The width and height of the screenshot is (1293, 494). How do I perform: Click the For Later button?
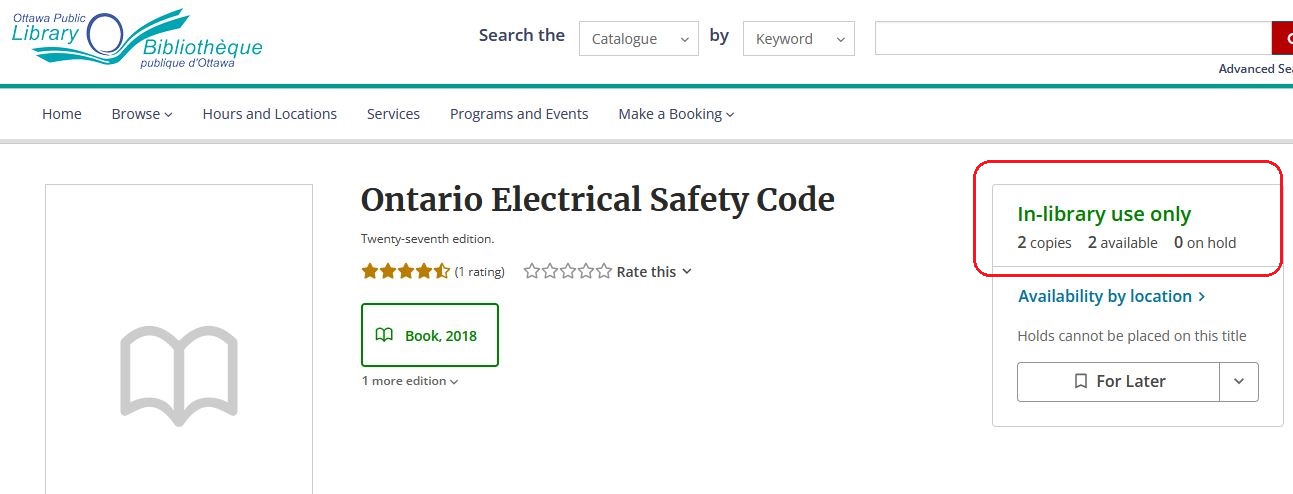(1118, 381)
